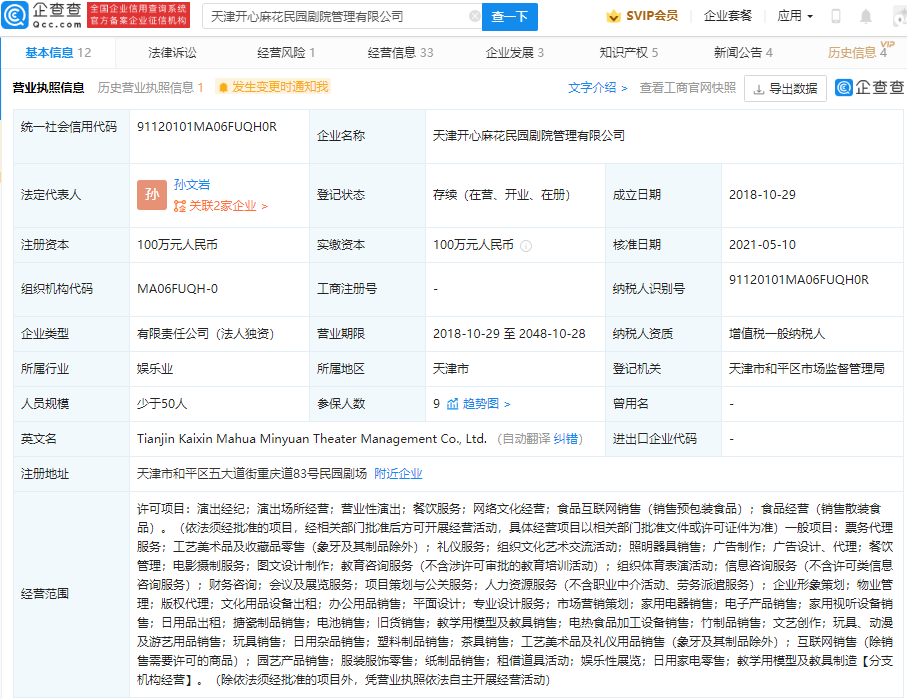907x699 pixels.
Task: Select organization code MA06FUQH-0
Action: [177, 289]
